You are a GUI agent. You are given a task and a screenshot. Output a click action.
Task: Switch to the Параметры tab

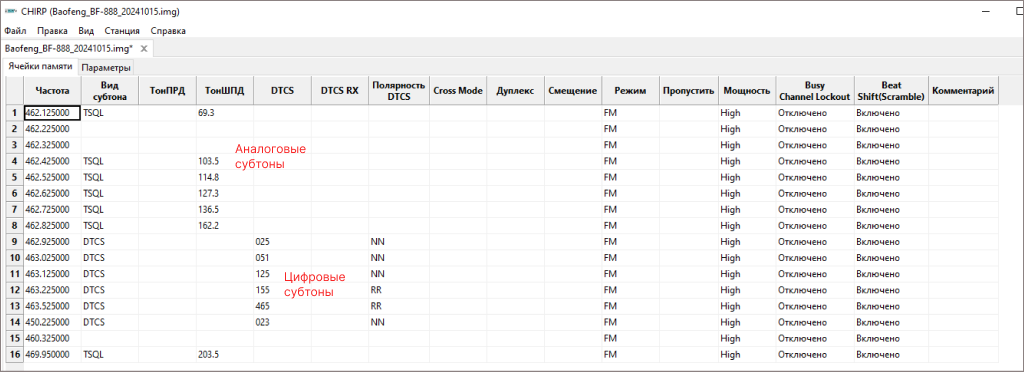tap(106, 68)
